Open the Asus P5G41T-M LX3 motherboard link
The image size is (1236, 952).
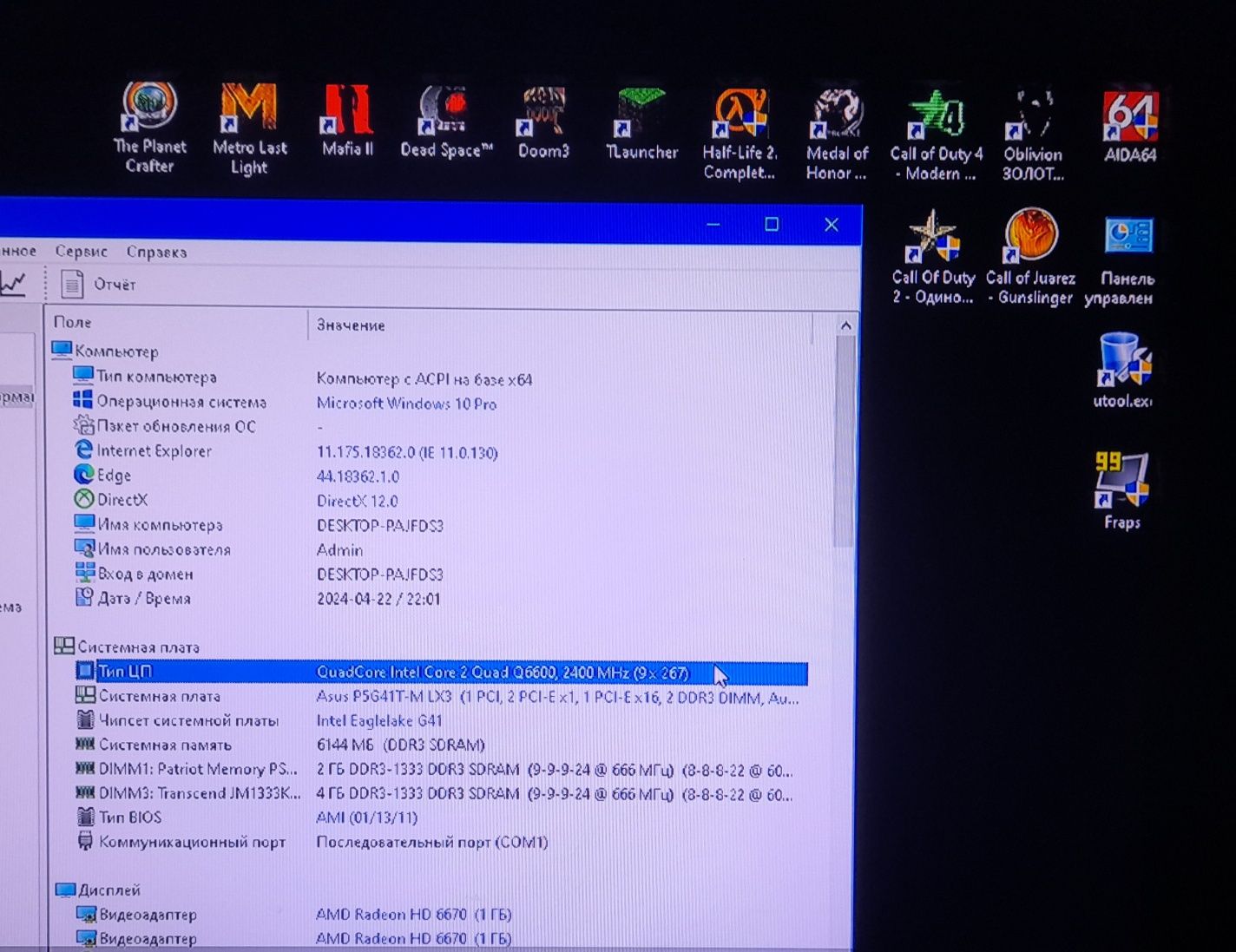point(557,697)
